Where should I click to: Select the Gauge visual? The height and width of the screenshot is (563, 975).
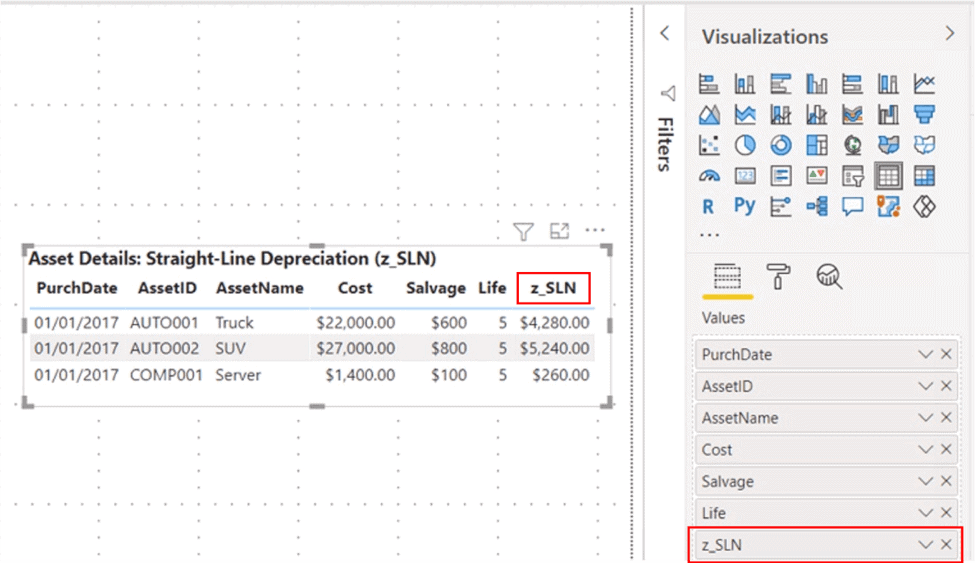(x=709, y=176)
